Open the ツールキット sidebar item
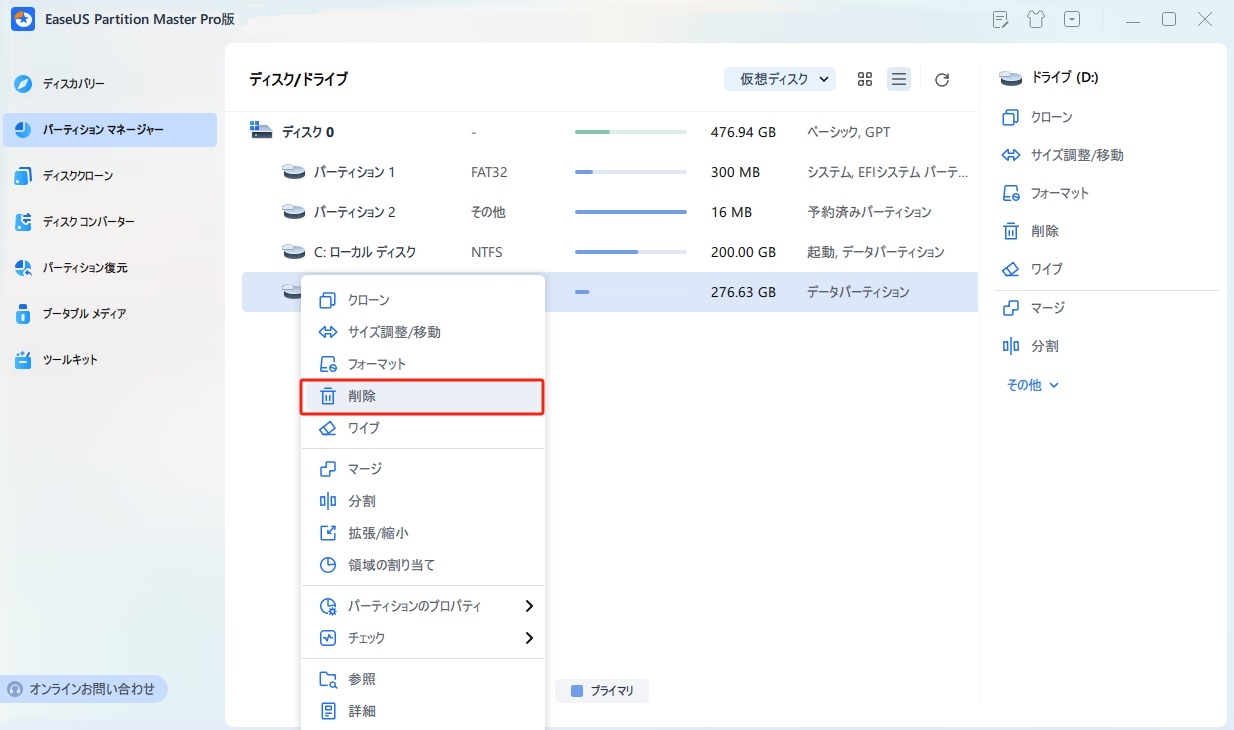The image size is (1234, 730). pos(70,360)
